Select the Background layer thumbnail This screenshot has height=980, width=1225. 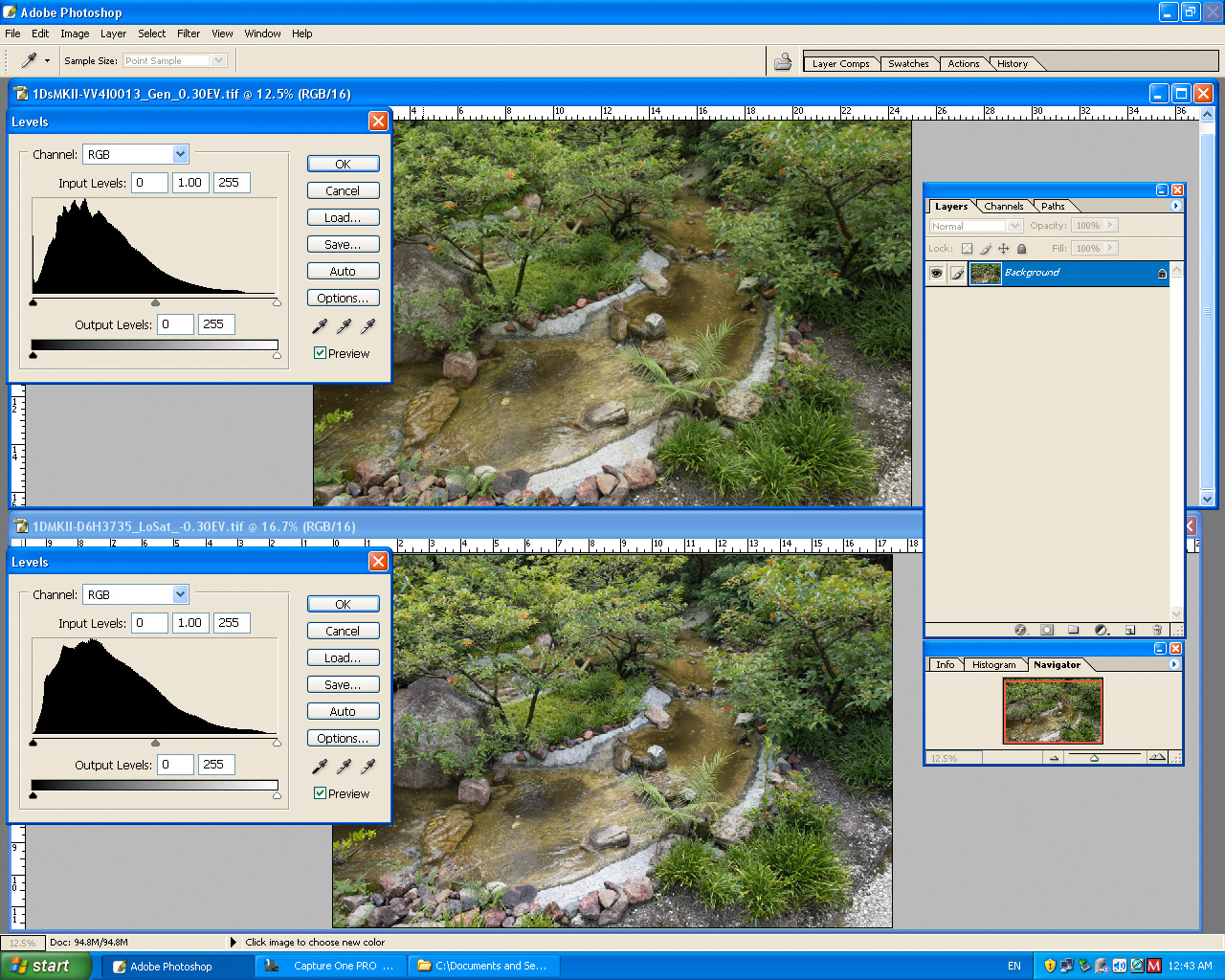coord(986,273)
